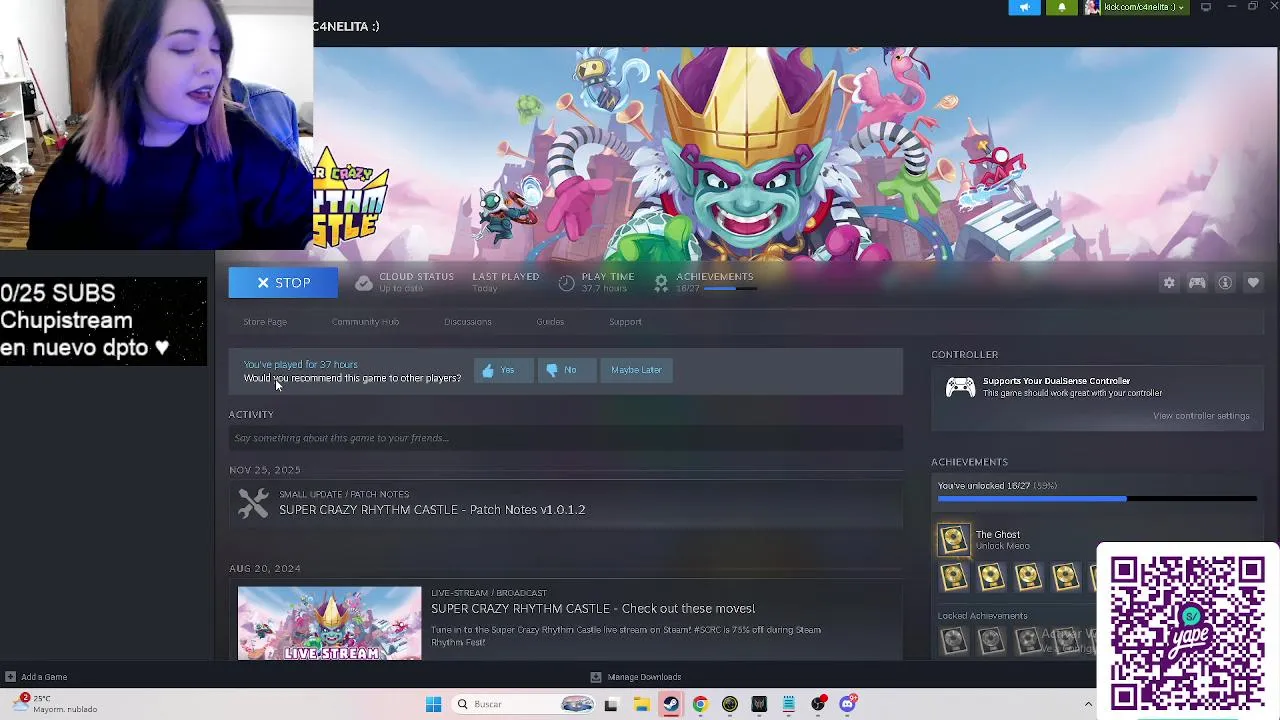This screenshot has width=1280, height=720.
Task: Click the first unlocked achievement below The Ghost
Action: click(954, 577)
